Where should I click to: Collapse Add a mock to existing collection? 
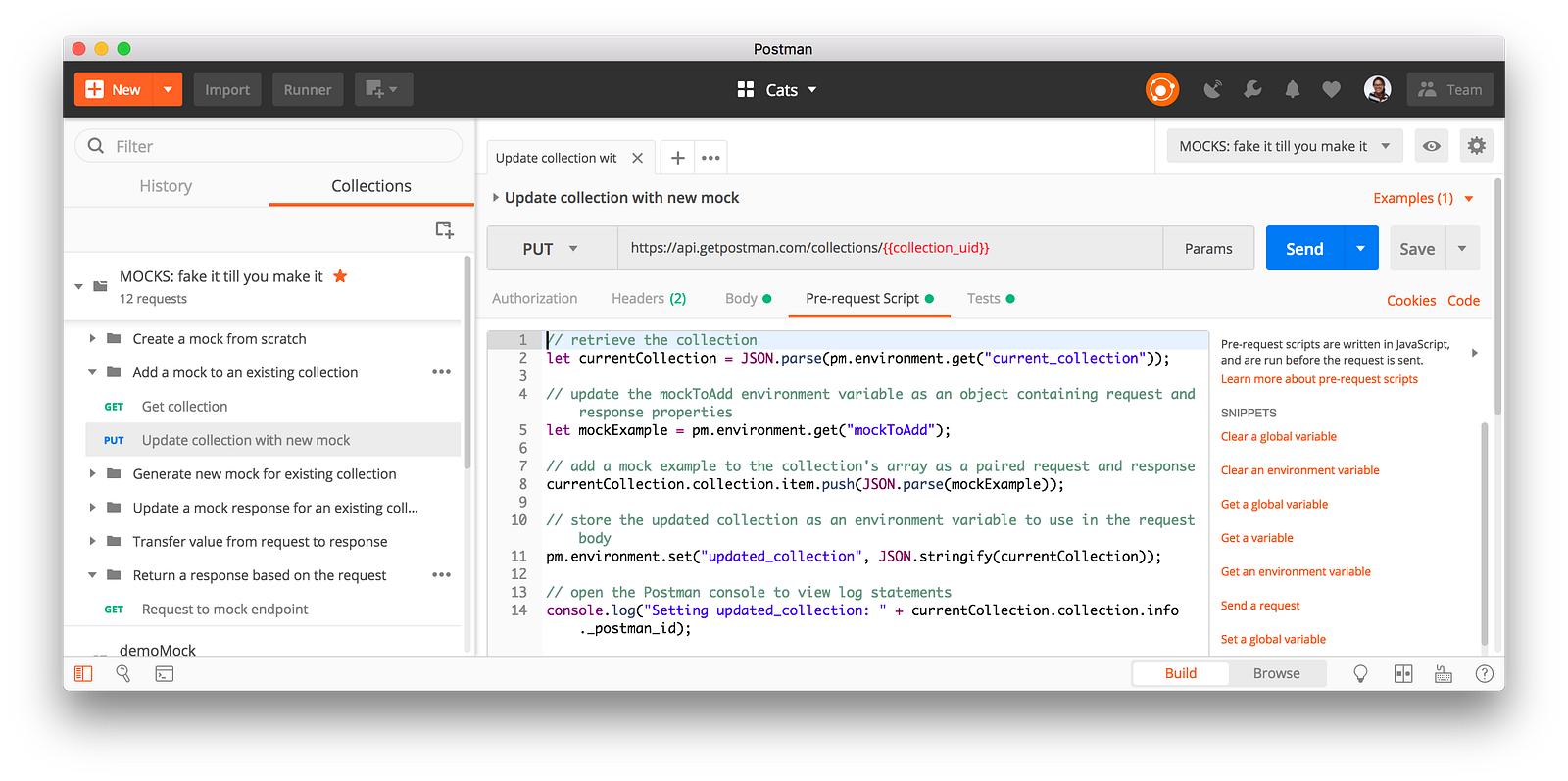[x=92, y=372]
